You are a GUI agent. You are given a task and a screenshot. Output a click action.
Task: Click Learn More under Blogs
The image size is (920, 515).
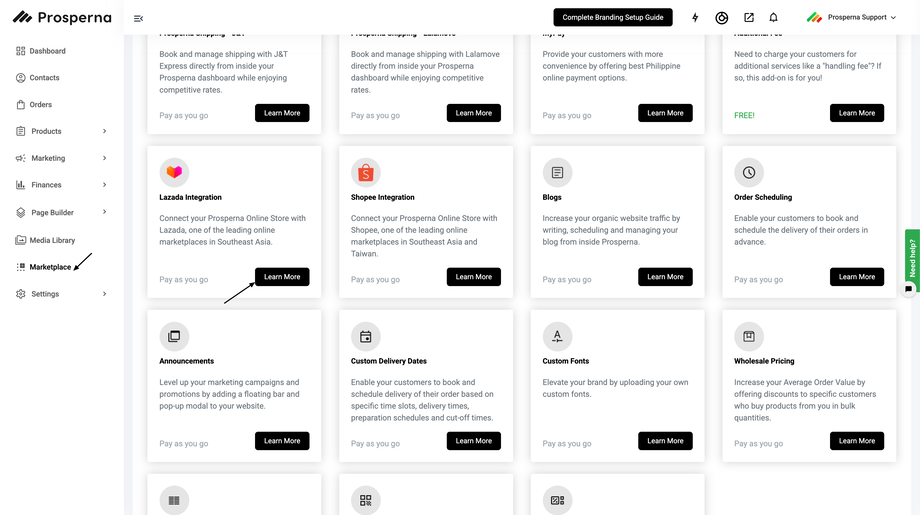(x=665, y=277)
